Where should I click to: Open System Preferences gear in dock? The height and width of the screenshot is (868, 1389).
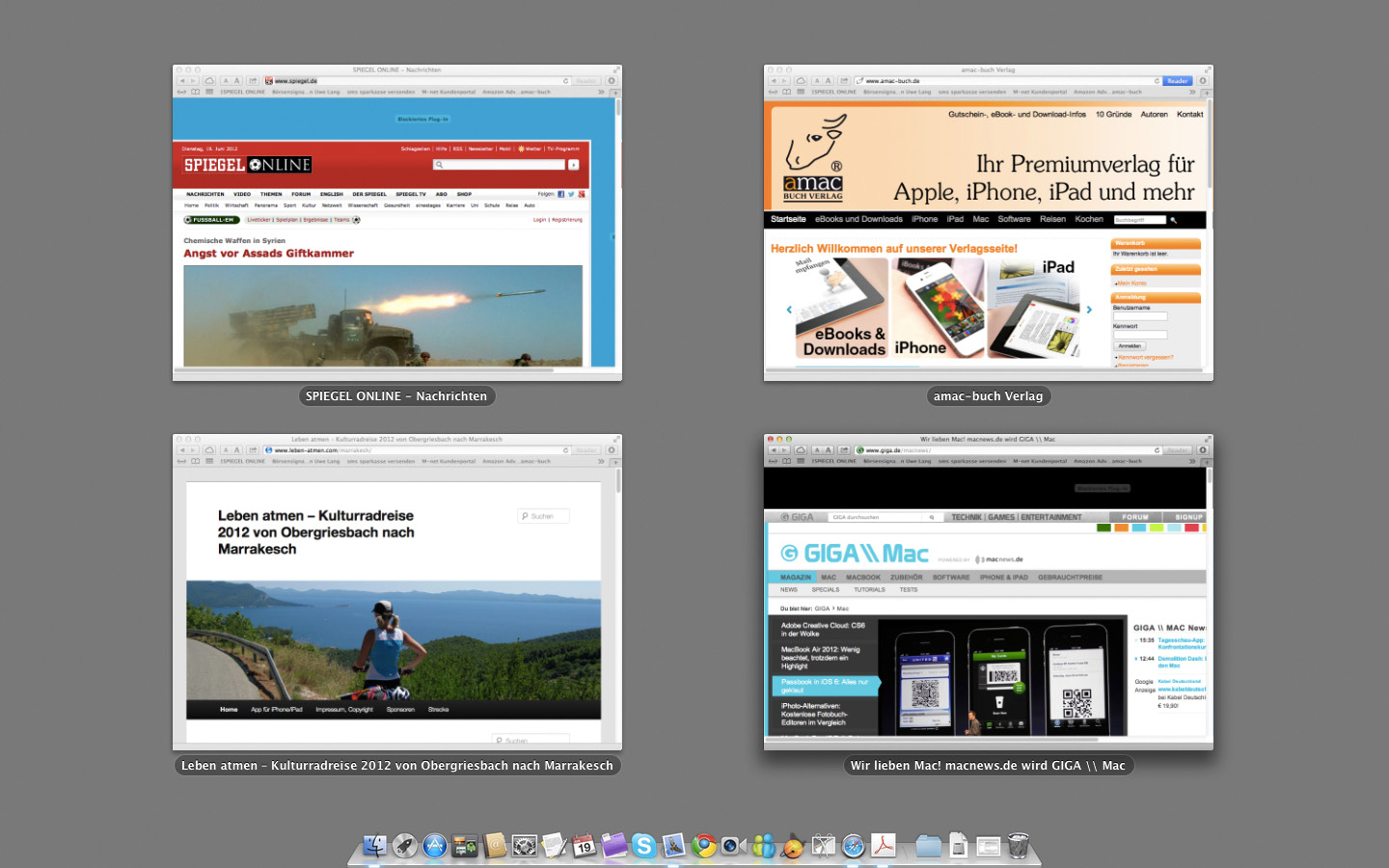[524, 846]
